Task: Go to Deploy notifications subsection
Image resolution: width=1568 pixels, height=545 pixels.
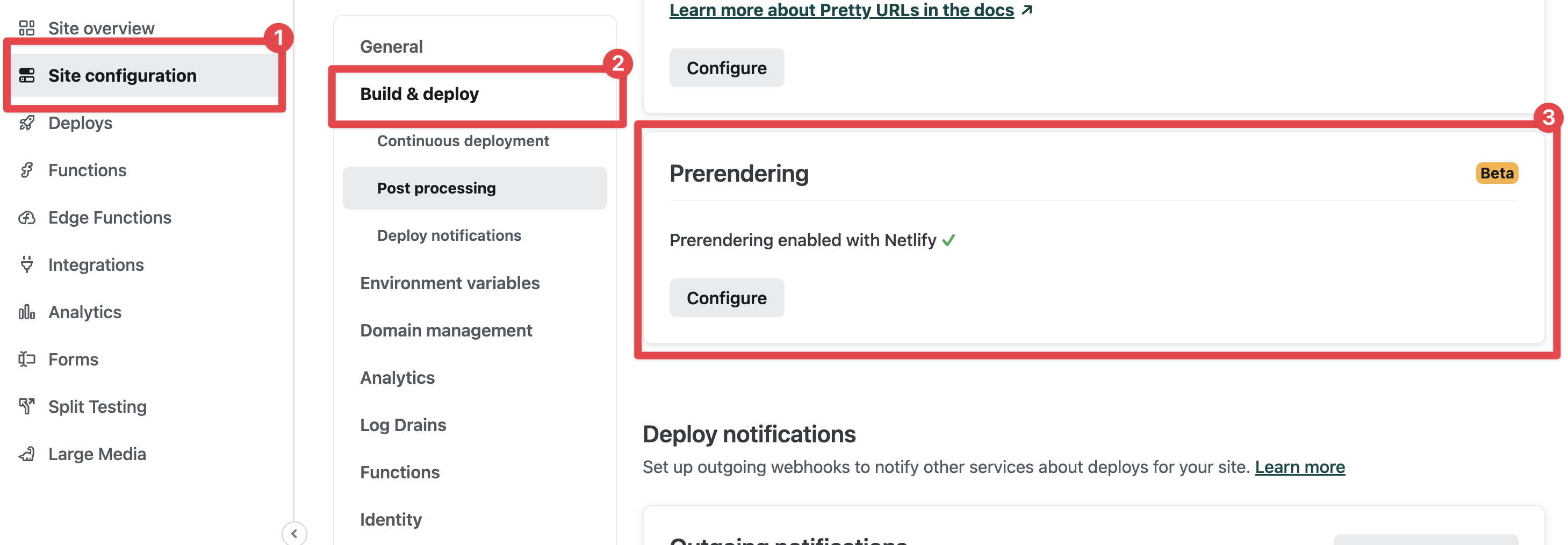Action: (449, 235)
